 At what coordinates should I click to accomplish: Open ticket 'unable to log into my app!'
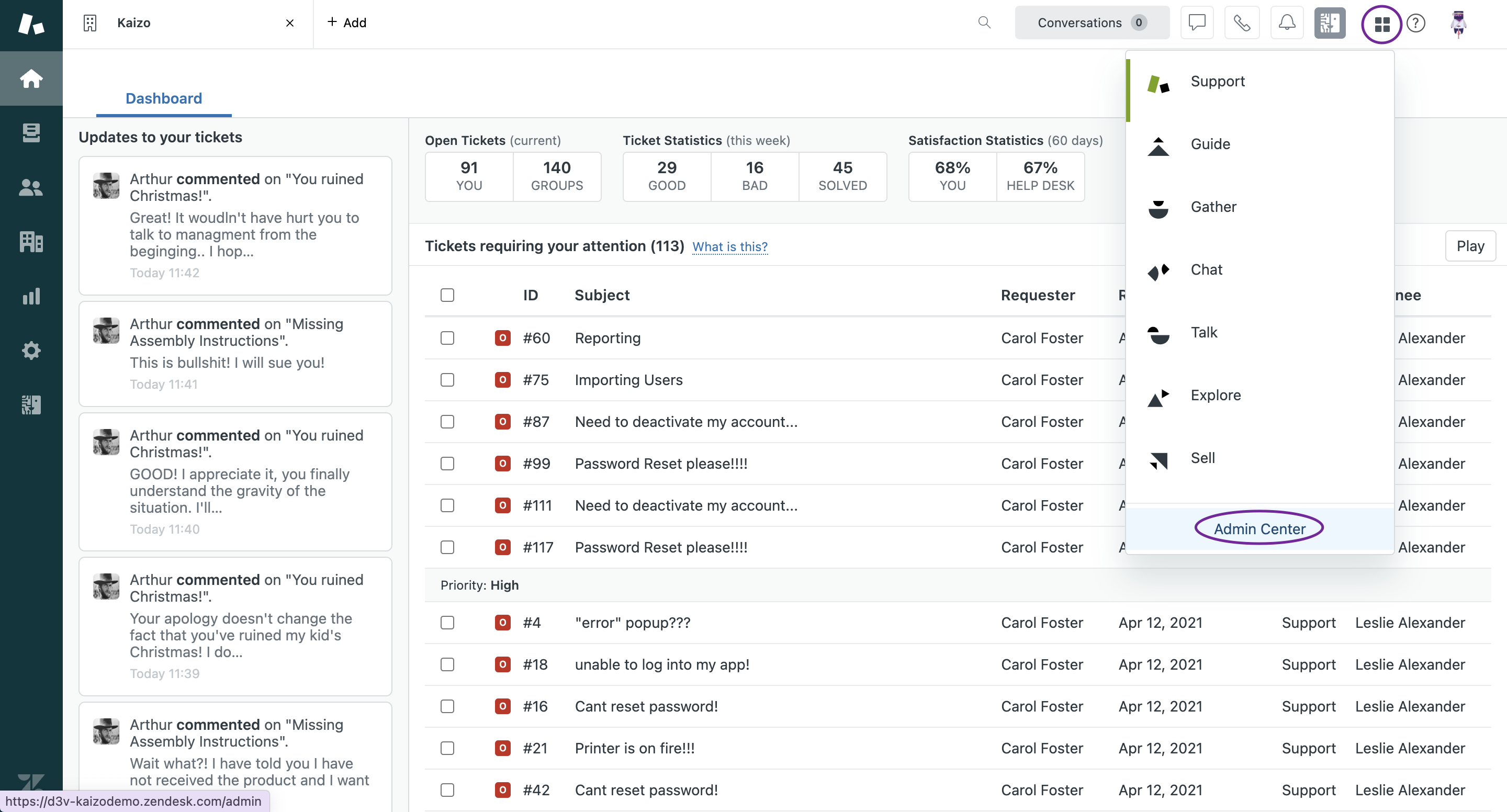[661, 664]
